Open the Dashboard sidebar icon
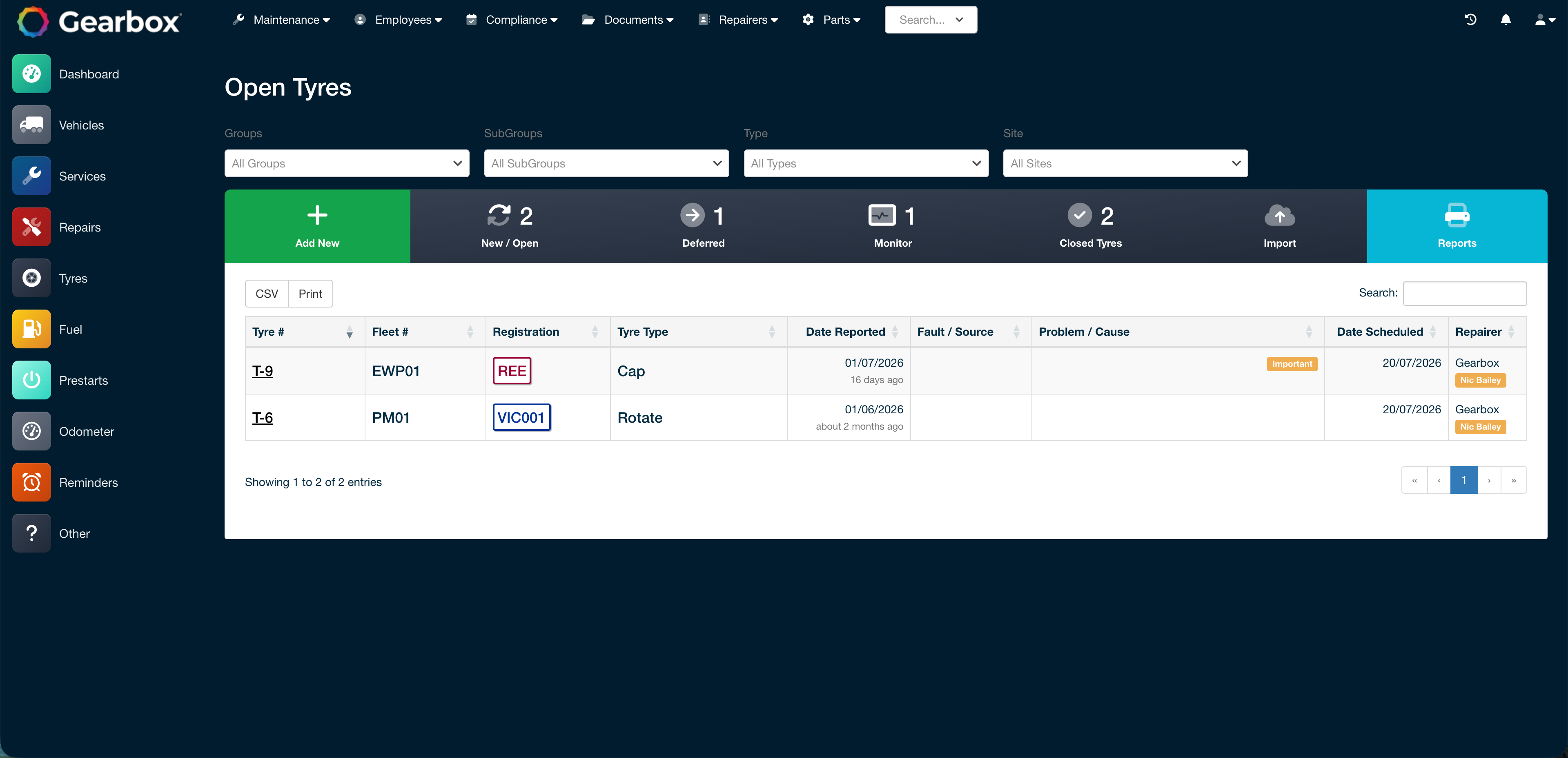Viewport: 1568px width, 758px height. click(x=32, y=74)
